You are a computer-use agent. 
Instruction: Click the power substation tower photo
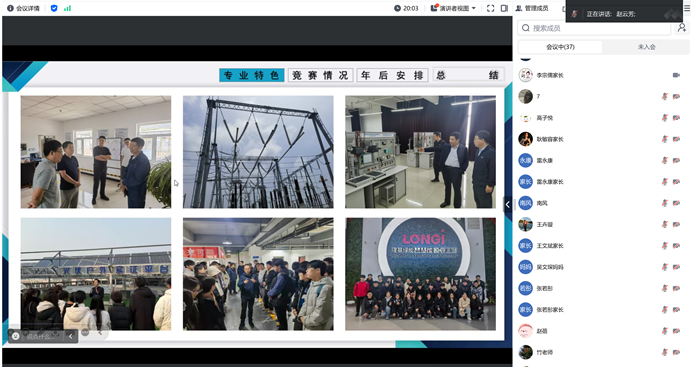click(258, 152)
